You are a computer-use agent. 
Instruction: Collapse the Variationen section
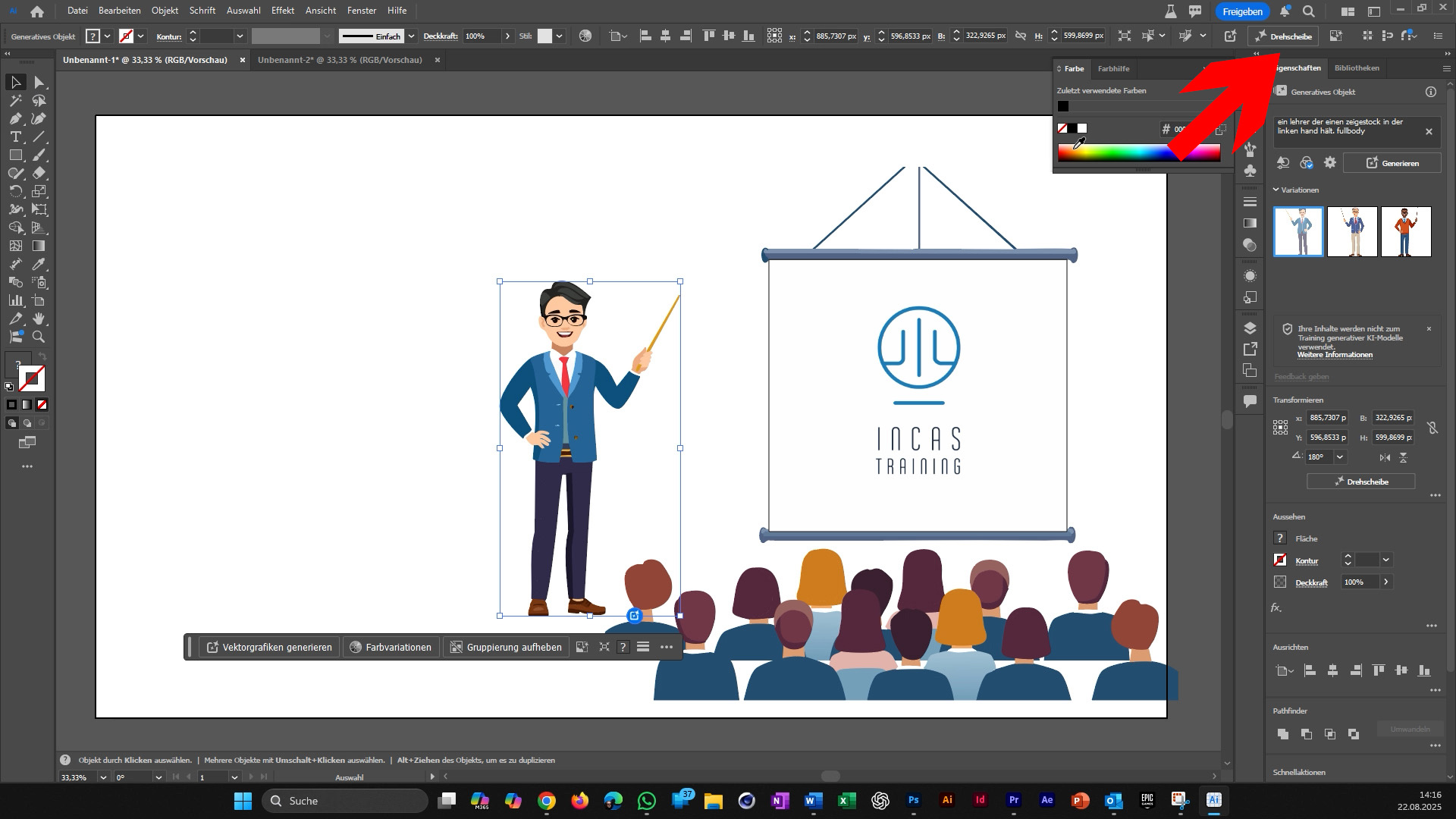coord(1276,190)
